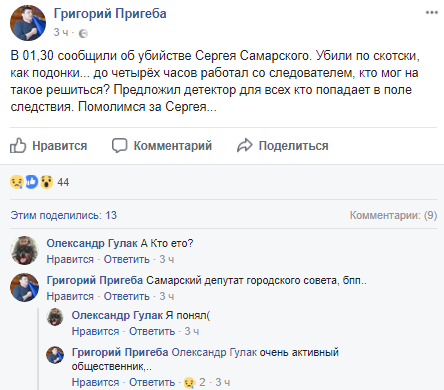This screenshot has width=444, height=390.
Task: Click the globe public privacy icon
Action: [83, 33]
